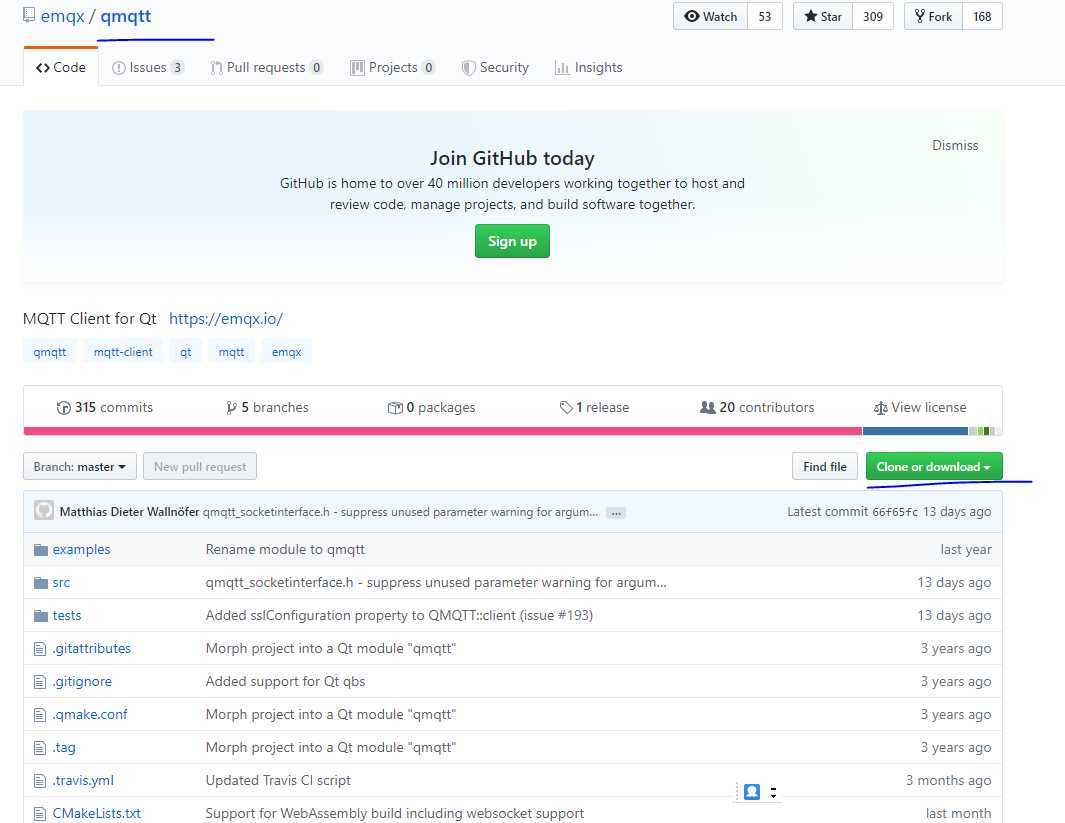Click the Find file button
This screenshot has height=823, width=1065.
[825, 467]
